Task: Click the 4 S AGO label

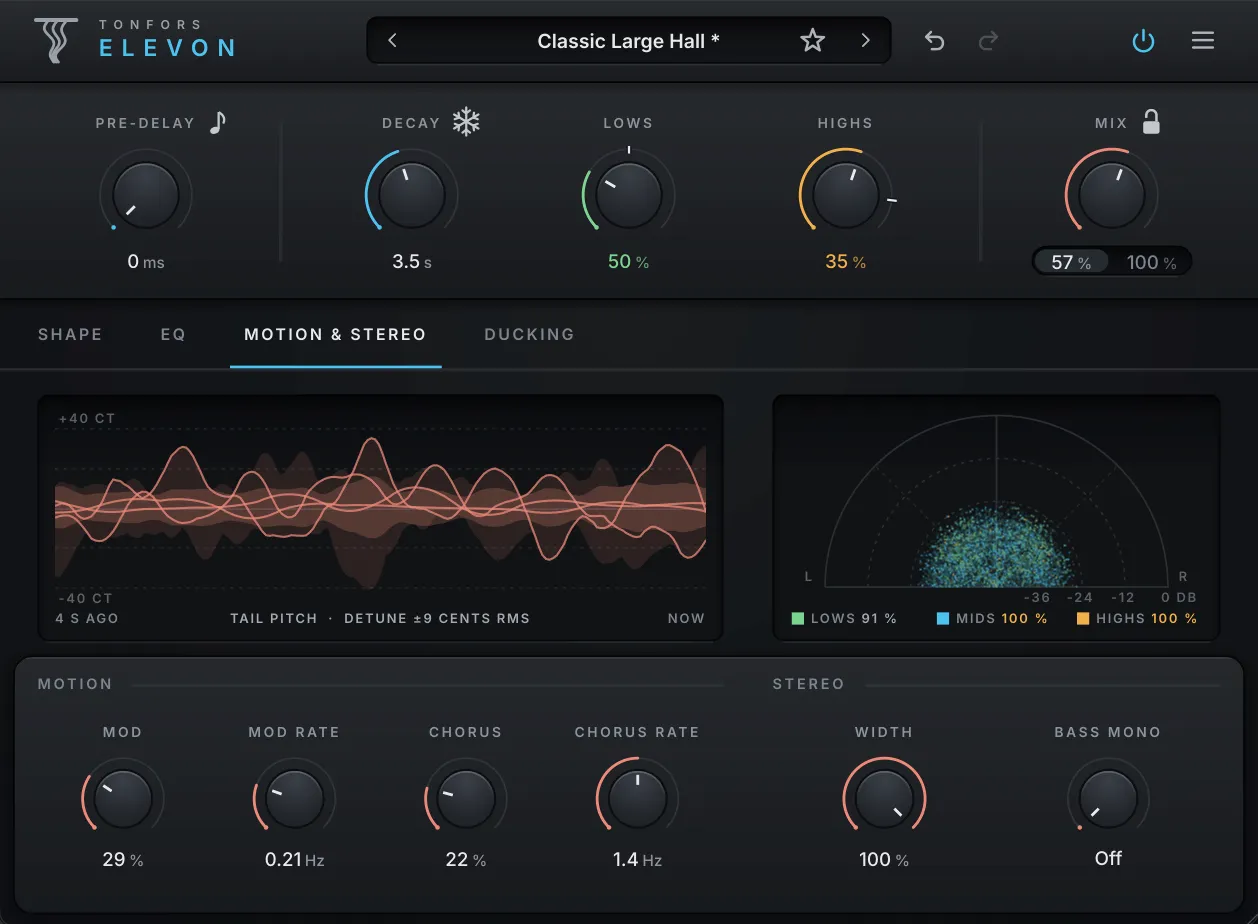Action: coord(87,618)
